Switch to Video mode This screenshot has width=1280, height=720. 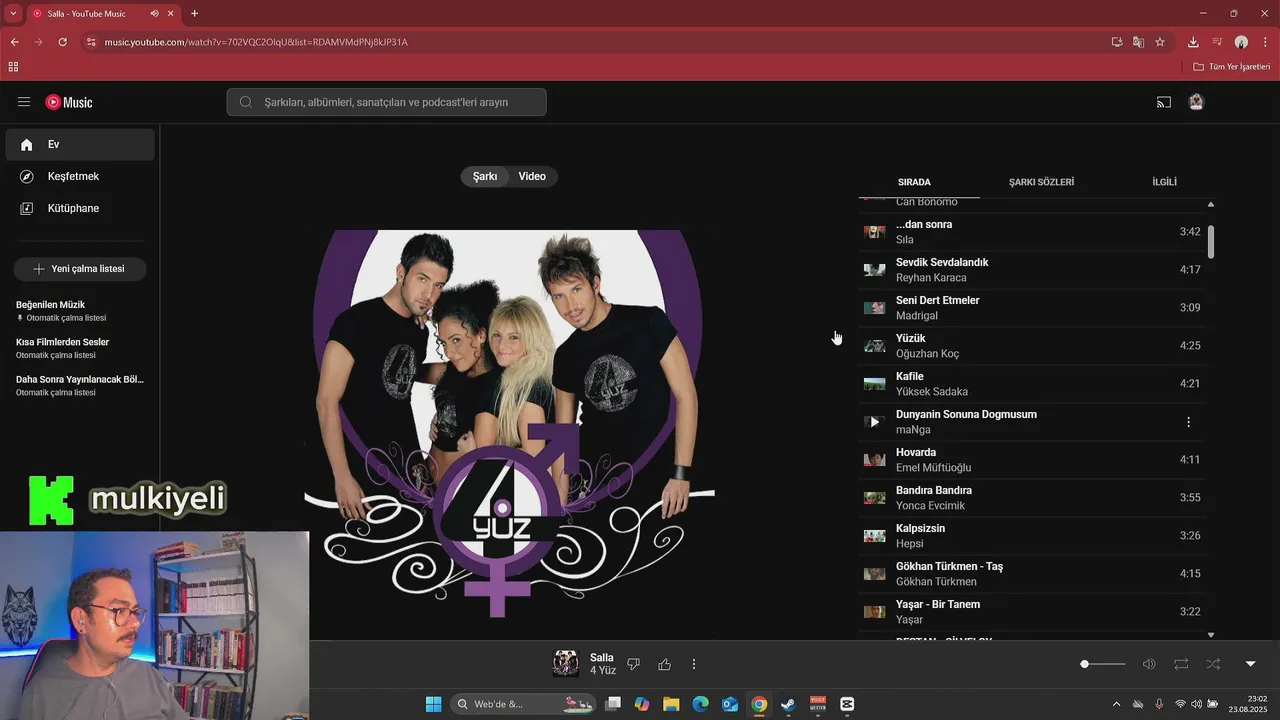(532, 176)
